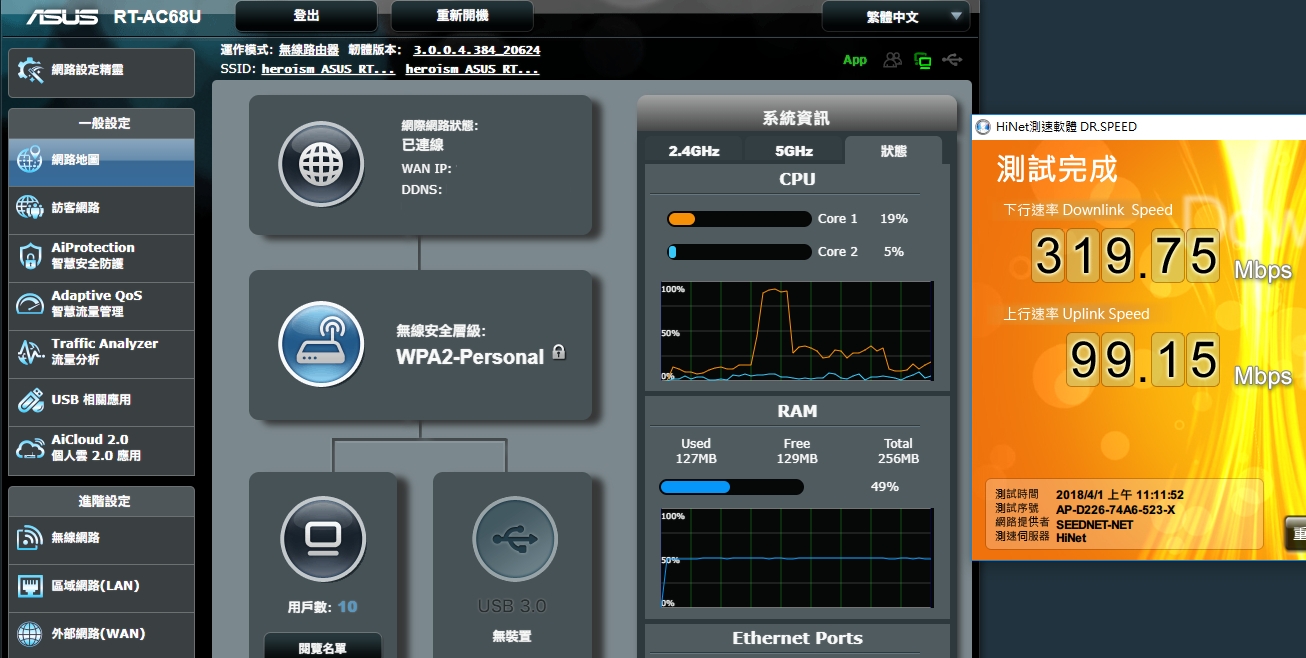Click the "WPA2-Personal" security level text
1306x658 pixels.
pyautogui.click(x=470, y=357)
